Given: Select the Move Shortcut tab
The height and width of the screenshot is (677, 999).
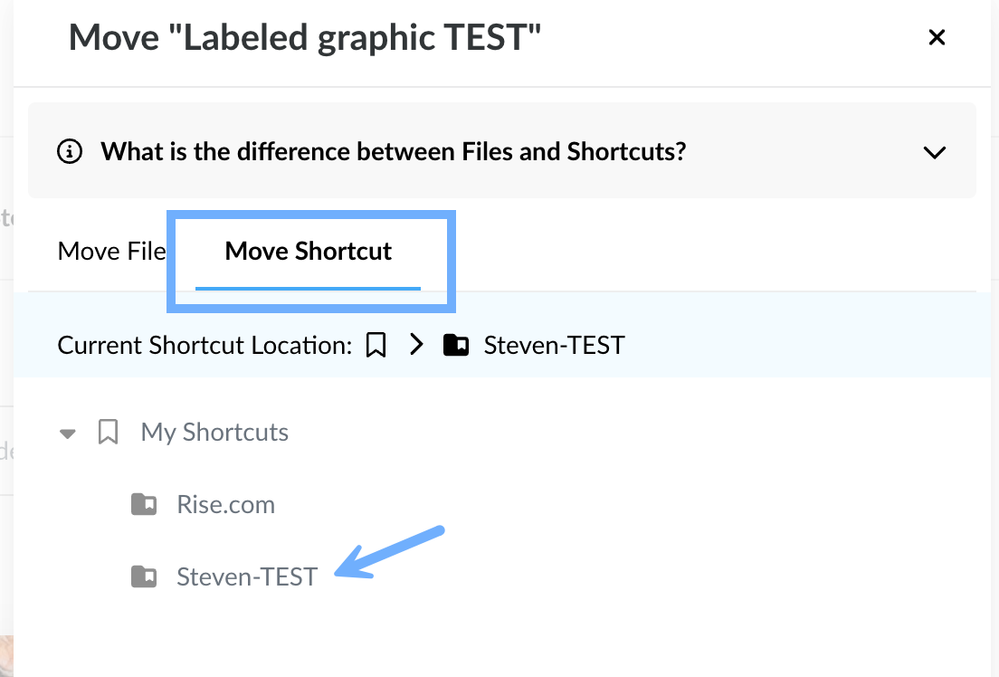Looking at the screenshot, I should point(308,251).
